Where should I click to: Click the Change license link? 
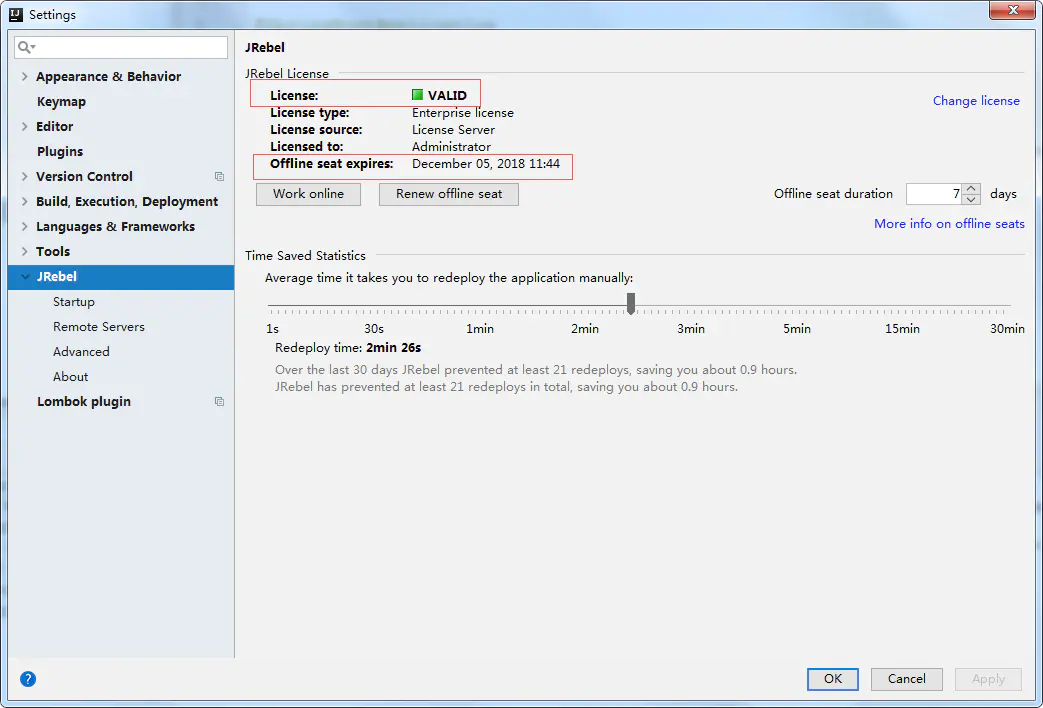[976, 100]
